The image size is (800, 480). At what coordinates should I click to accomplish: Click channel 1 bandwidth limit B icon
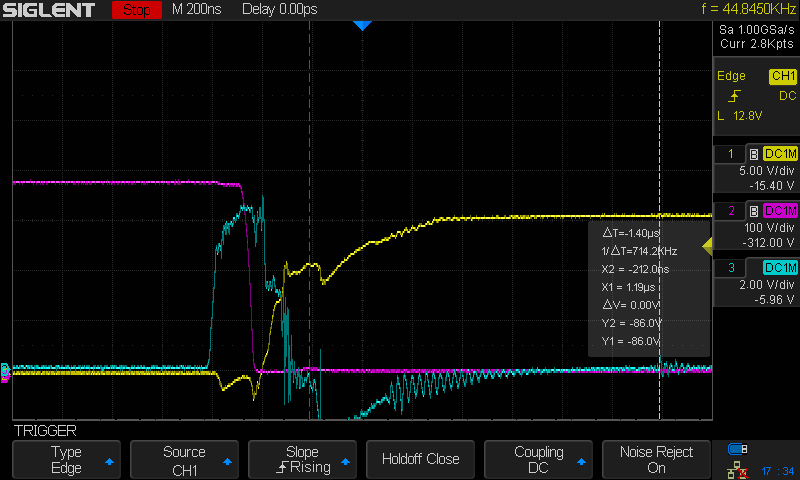pos(754,154)
